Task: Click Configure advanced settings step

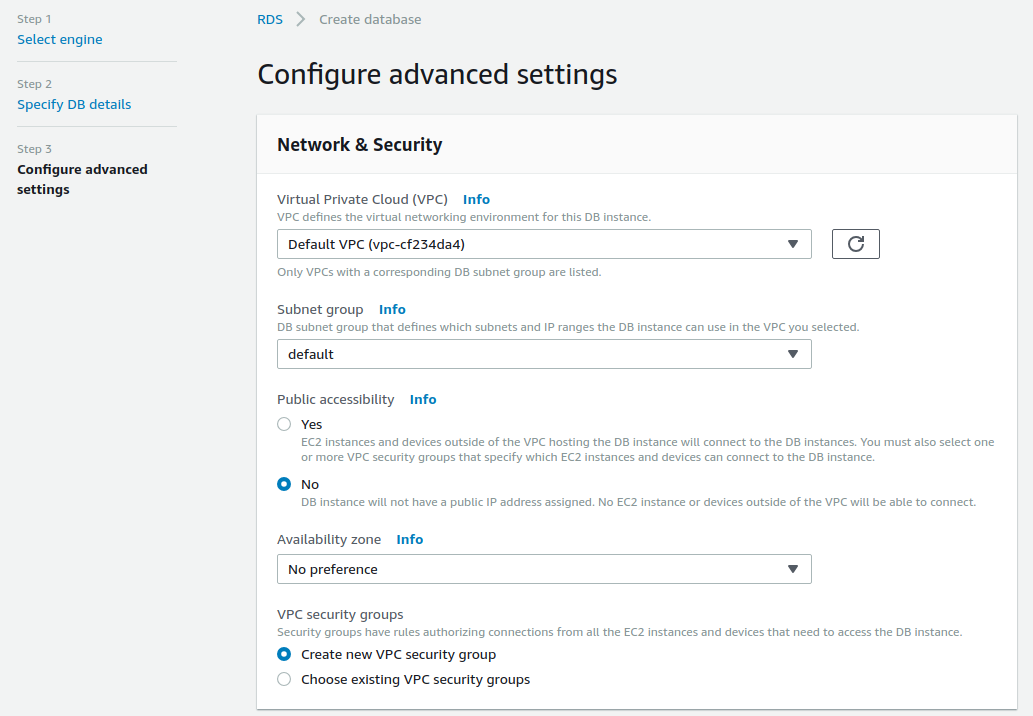Action: pyautogui.click(x=82, y=179)
